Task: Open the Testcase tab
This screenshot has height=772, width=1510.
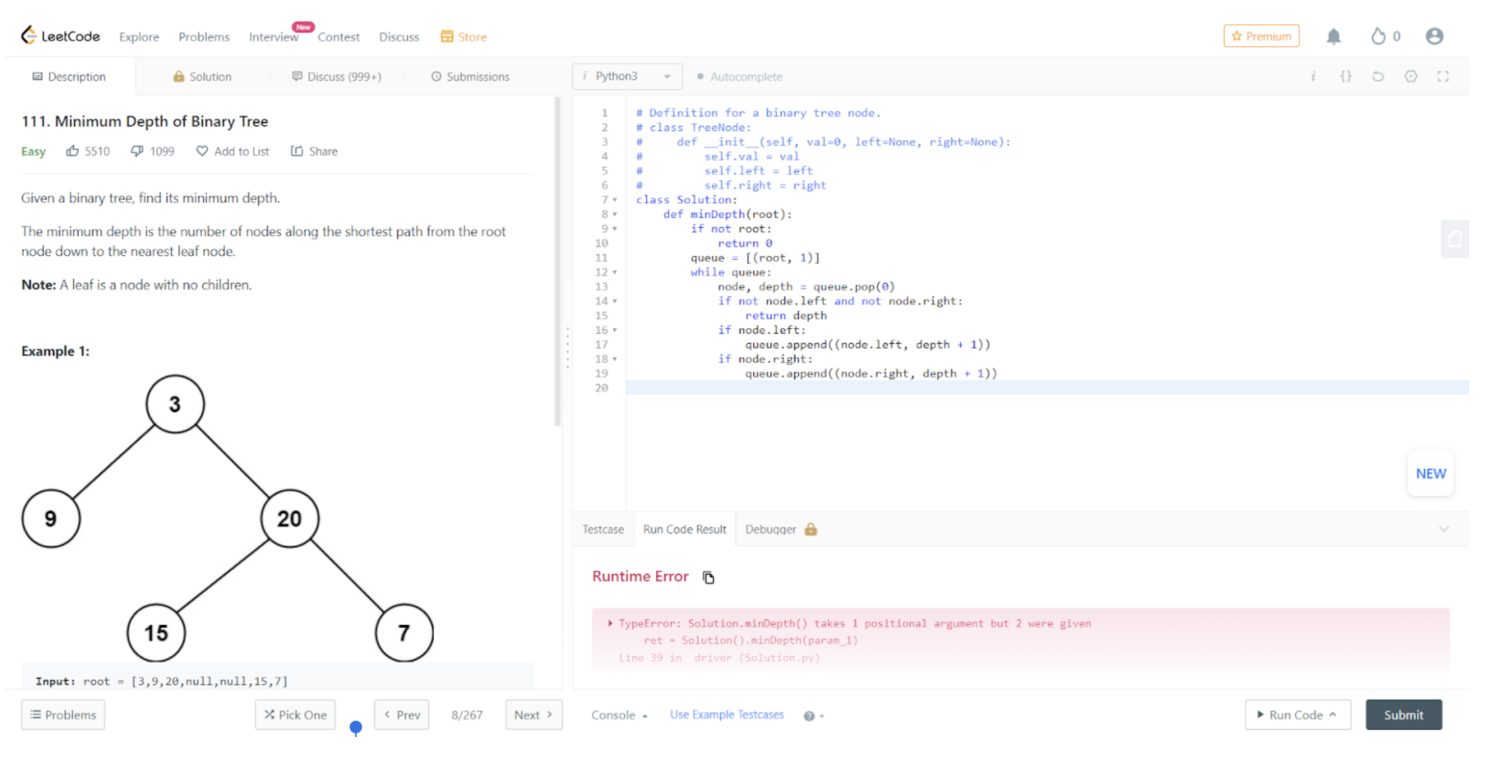Action: [603, 529]
